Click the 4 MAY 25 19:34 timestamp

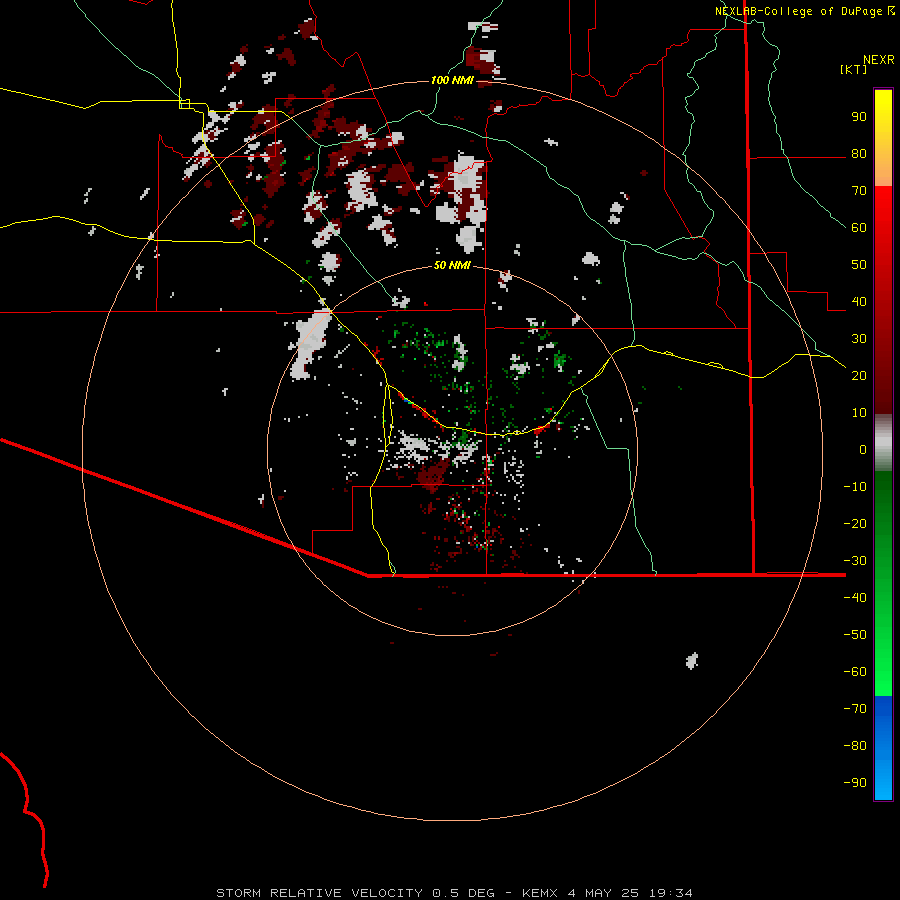coord(630,893)
